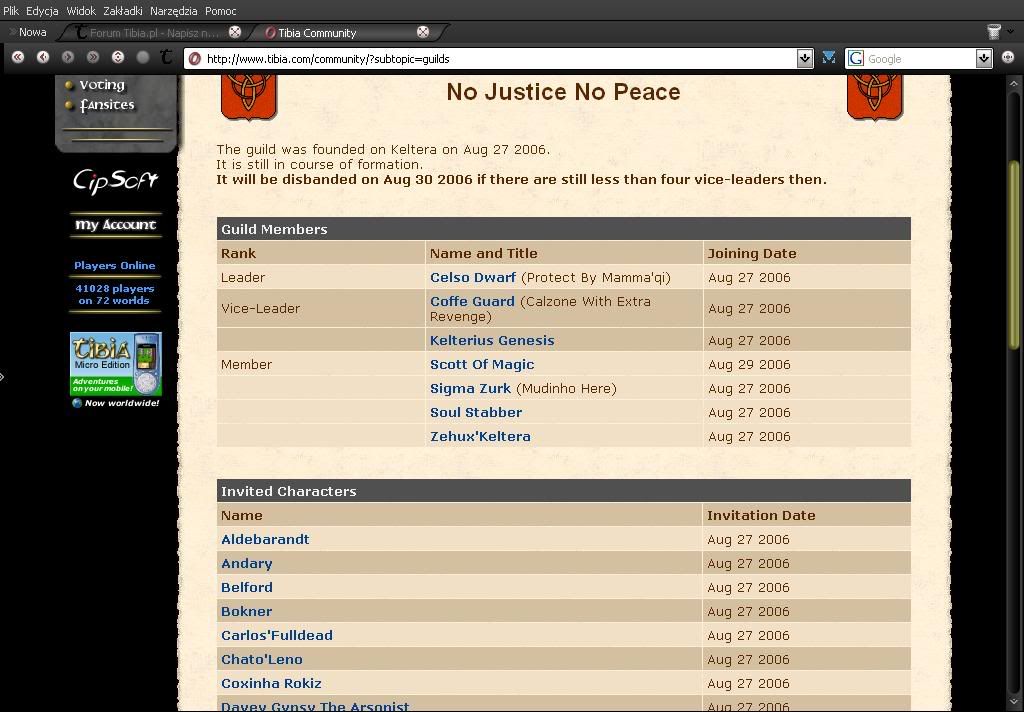This screenshot has width=1024, height=712.
Task: Open the closed tabs trash can
Action: point(993,31)
